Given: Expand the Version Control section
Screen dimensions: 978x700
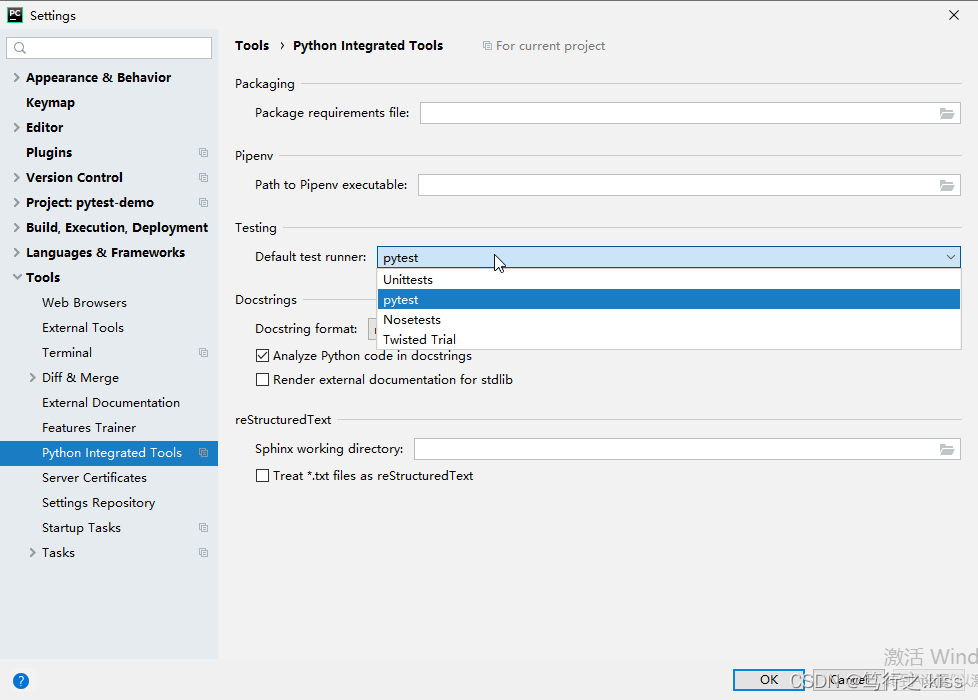Looking at the screenshot, I should (17, 177).
